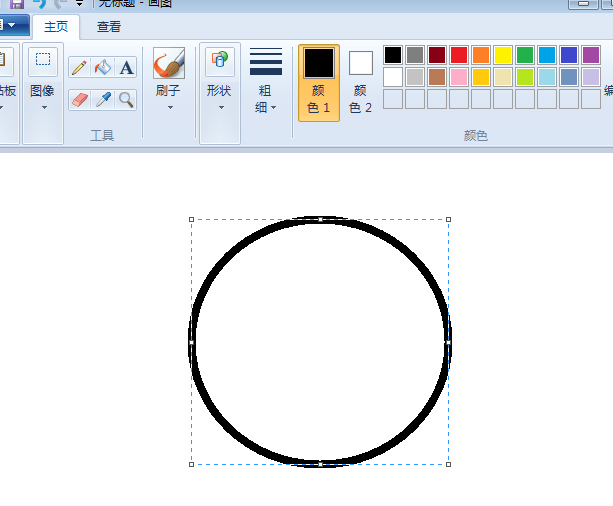Pick the brown palette swatch
The width and height of the screenshot is (613, 506).
click(x=437, y=77)
